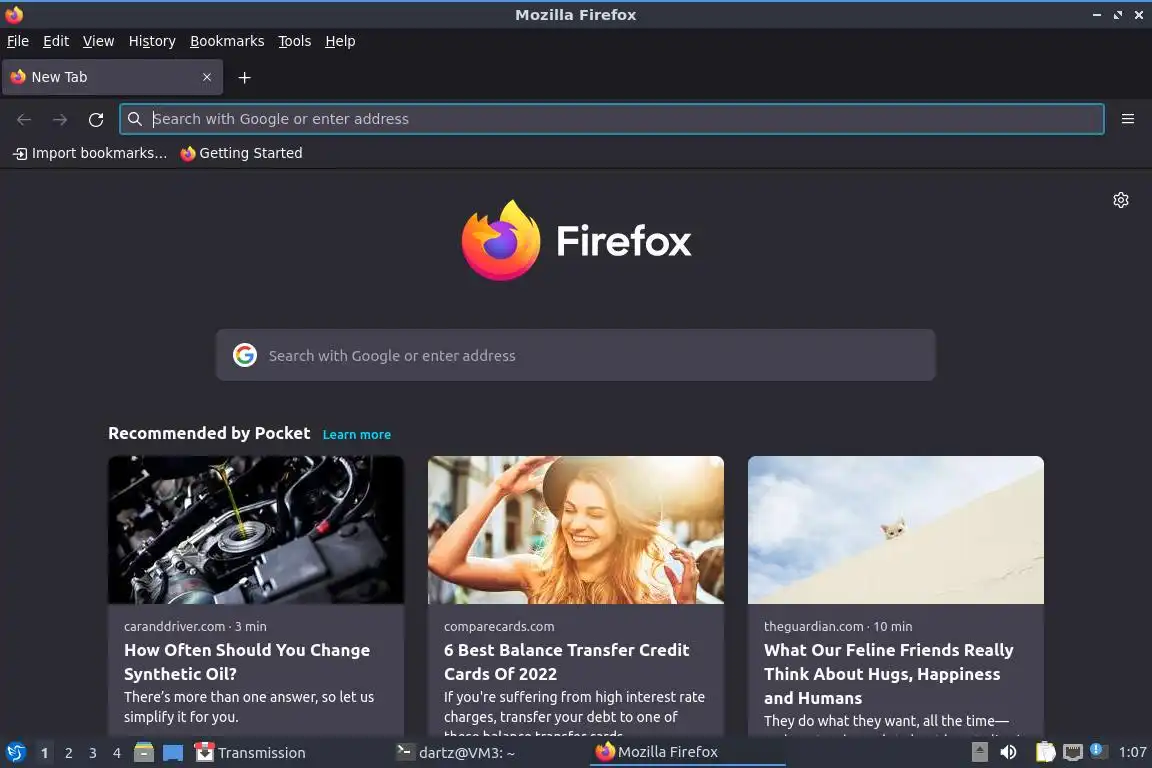1152x768 pixels.
Task: Open the taskbar application start menu
Action: pyautogui.click(x=15, y=753)
